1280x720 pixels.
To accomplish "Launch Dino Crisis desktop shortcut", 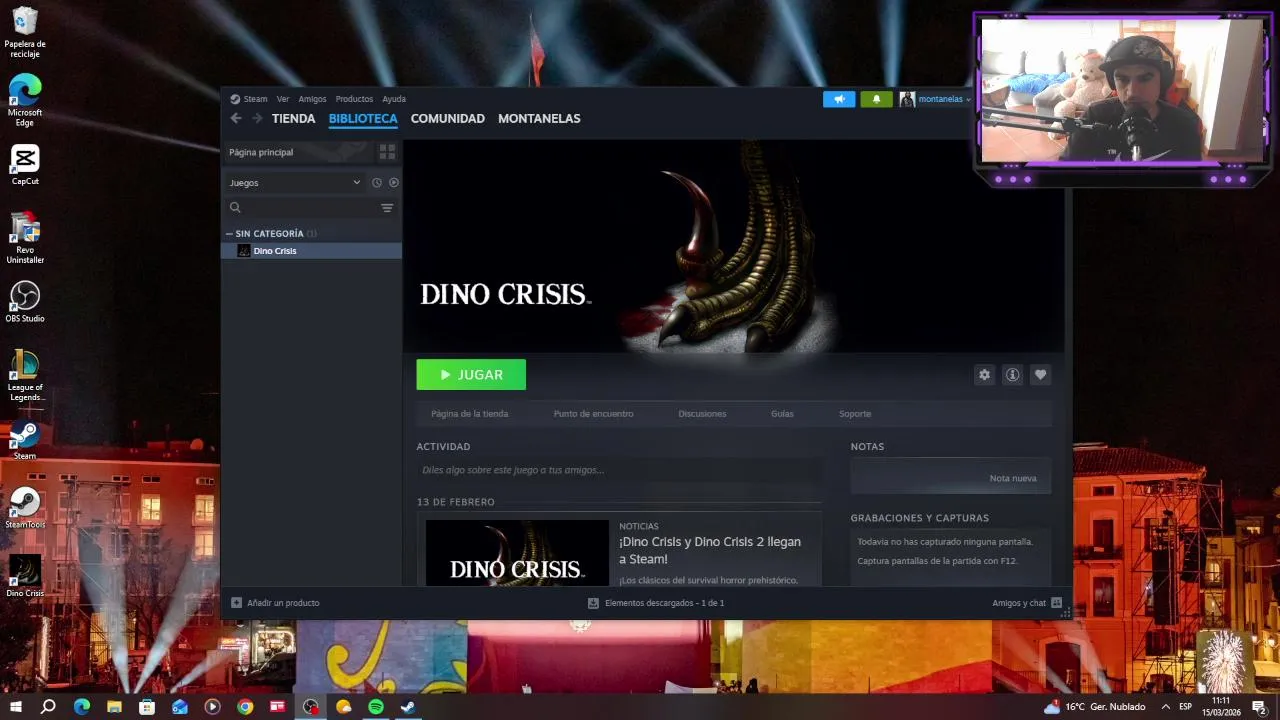I will (25, 576).
